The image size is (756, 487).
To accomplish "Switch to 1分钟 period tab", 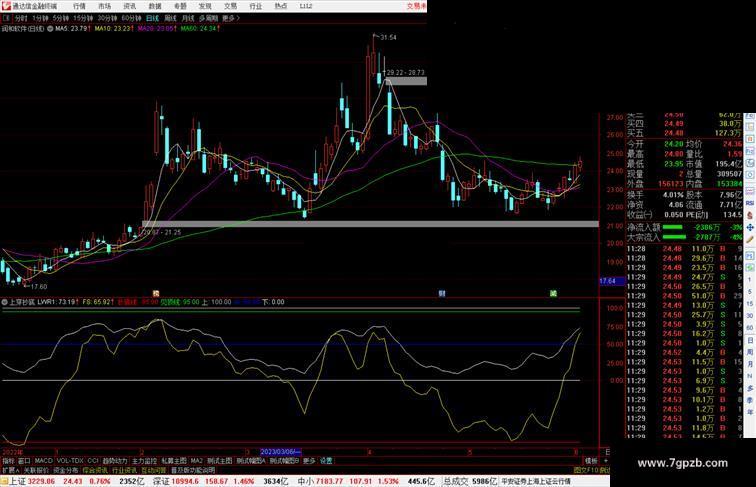I will point(40,18).
